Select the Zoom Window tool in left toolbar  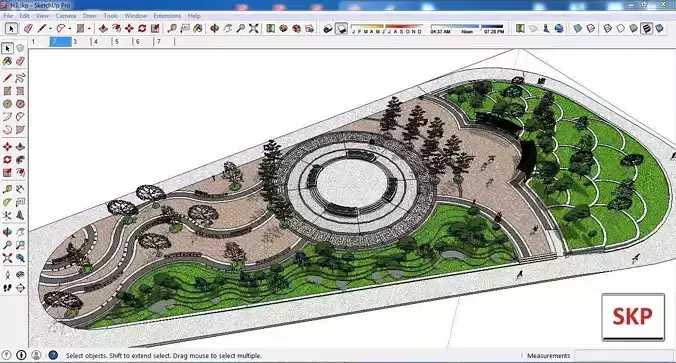click(20, 245)
